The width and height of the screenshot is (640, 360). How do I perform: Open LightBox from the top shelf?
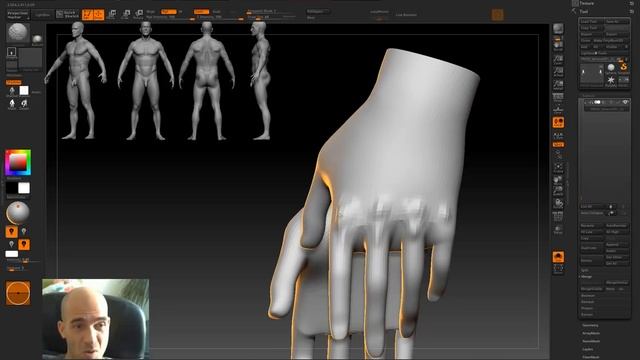42,15
